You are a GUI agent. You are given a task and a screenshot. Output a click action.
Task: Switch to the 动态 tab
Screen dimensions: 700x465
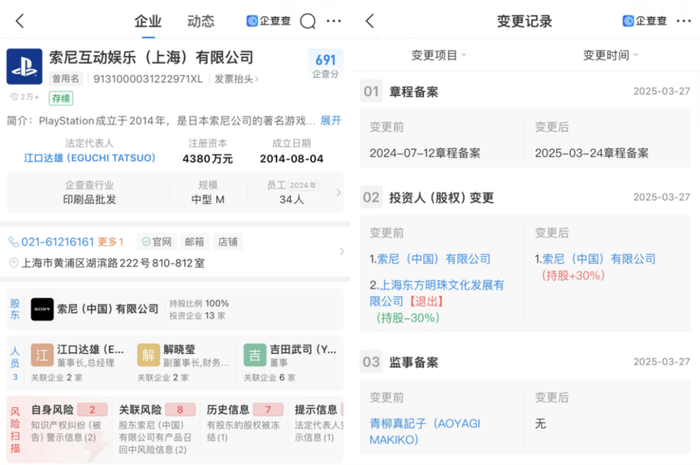click(201, 21)
